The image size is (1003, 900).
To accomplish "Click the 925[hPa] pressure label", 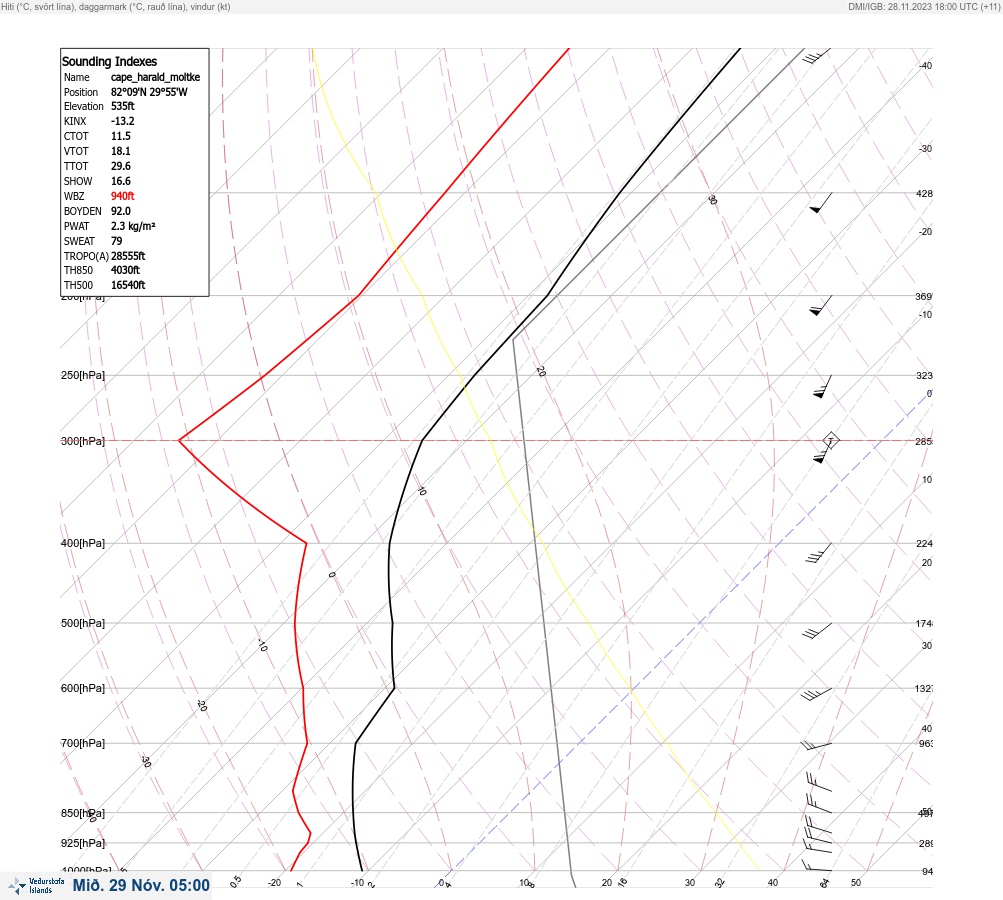I will point(83,843).
